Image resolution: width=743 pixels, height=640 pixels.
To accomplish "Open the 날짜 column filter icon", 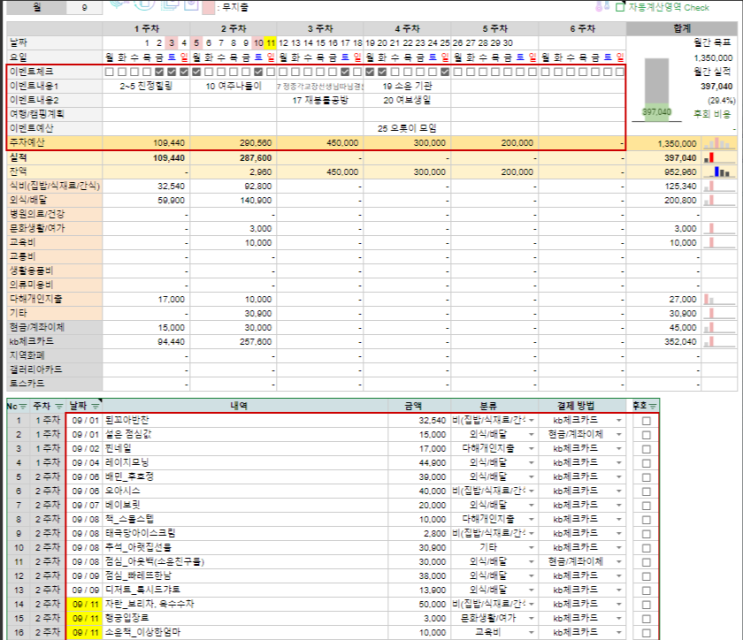I will (x=95, y=406).
